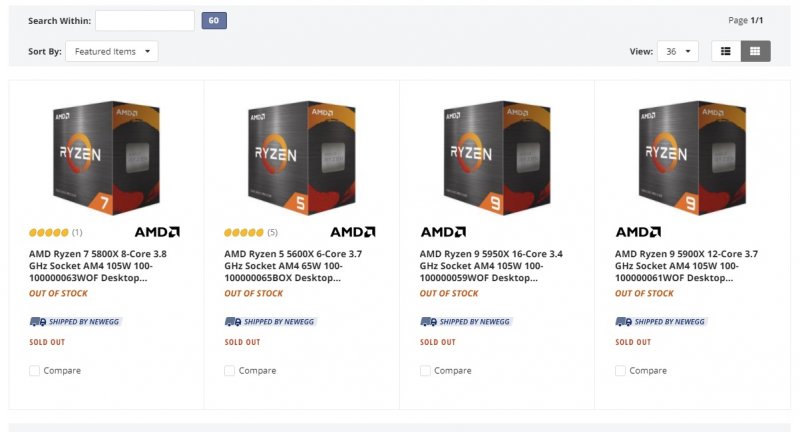800x432 pixels.
Task: Open AMD Ryzen 9 5950X 16-Core product link
Action: (x=491, y=266)
